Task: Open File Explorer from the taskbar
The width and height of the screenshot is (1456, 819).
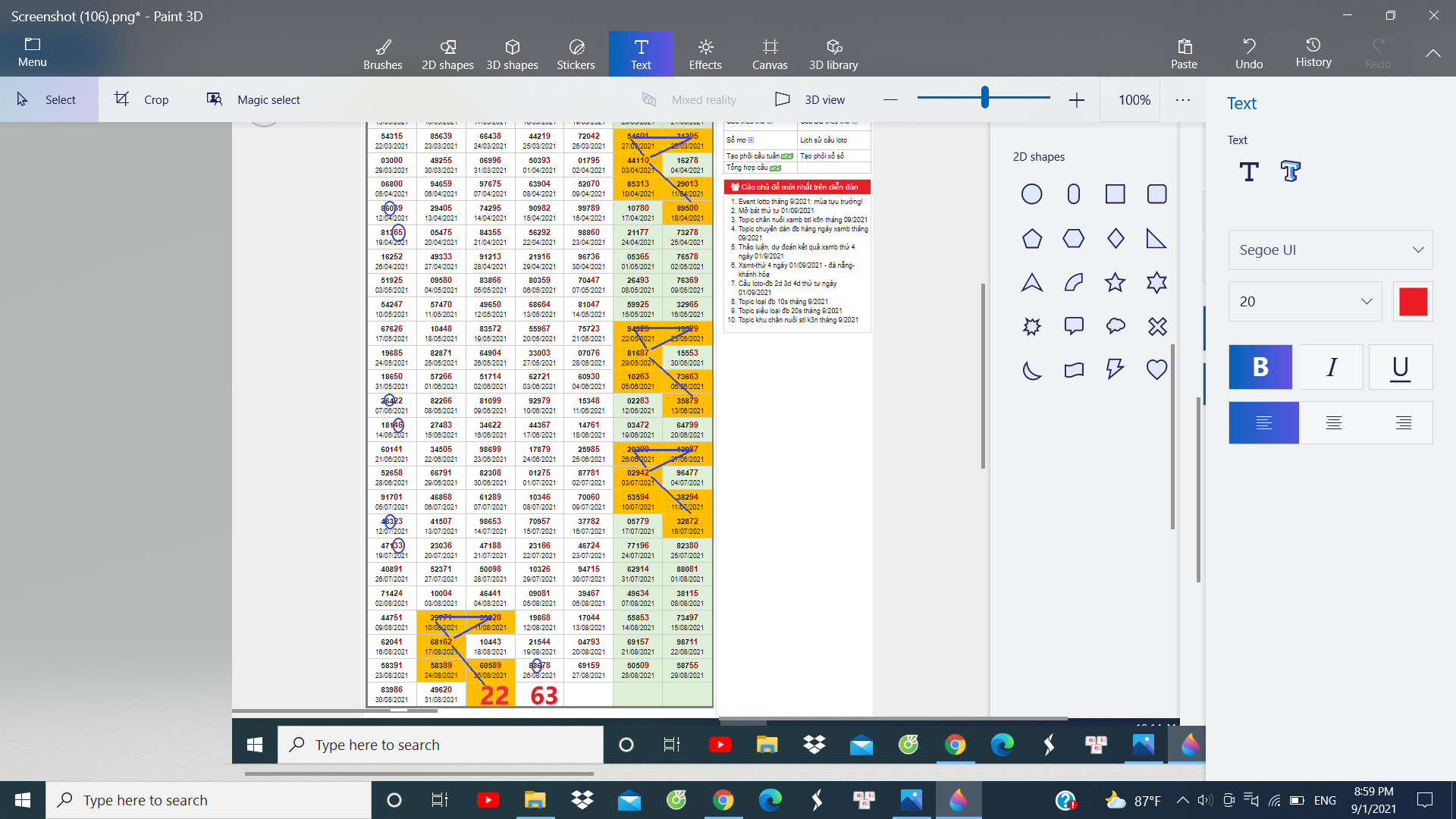Action: (x=535, y=800)
